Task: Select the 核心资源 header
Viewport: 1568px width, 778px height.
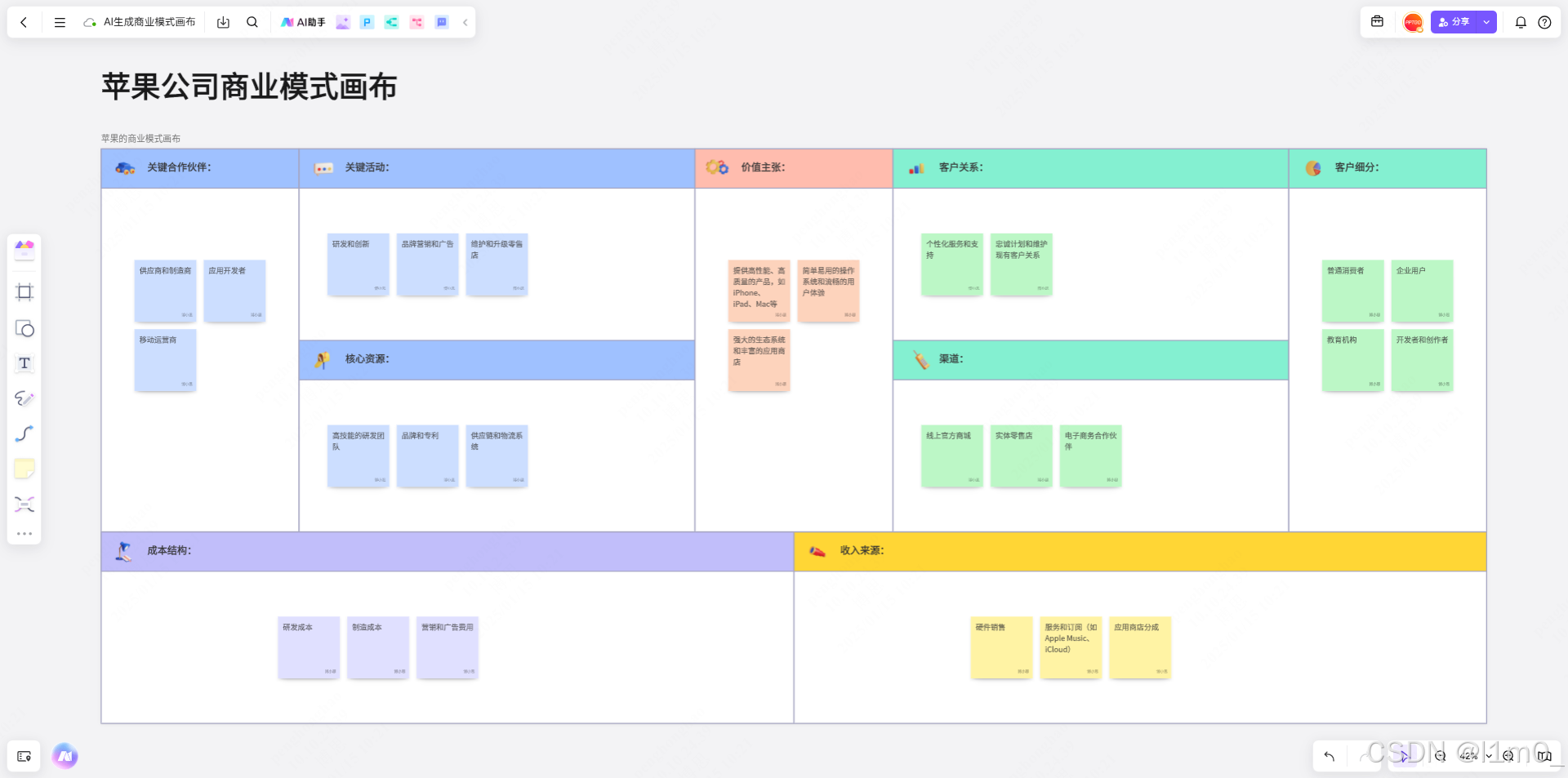Action: (x=497, y=360)
